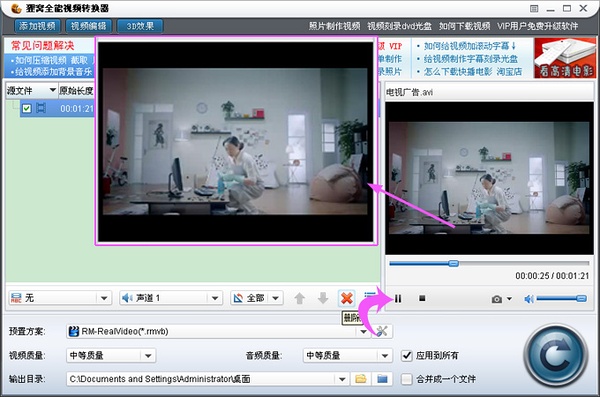The height and width of the screenshot is (397, 600).
Task: Open the 视频编辑 video edit tool
Action: (88, 26)
